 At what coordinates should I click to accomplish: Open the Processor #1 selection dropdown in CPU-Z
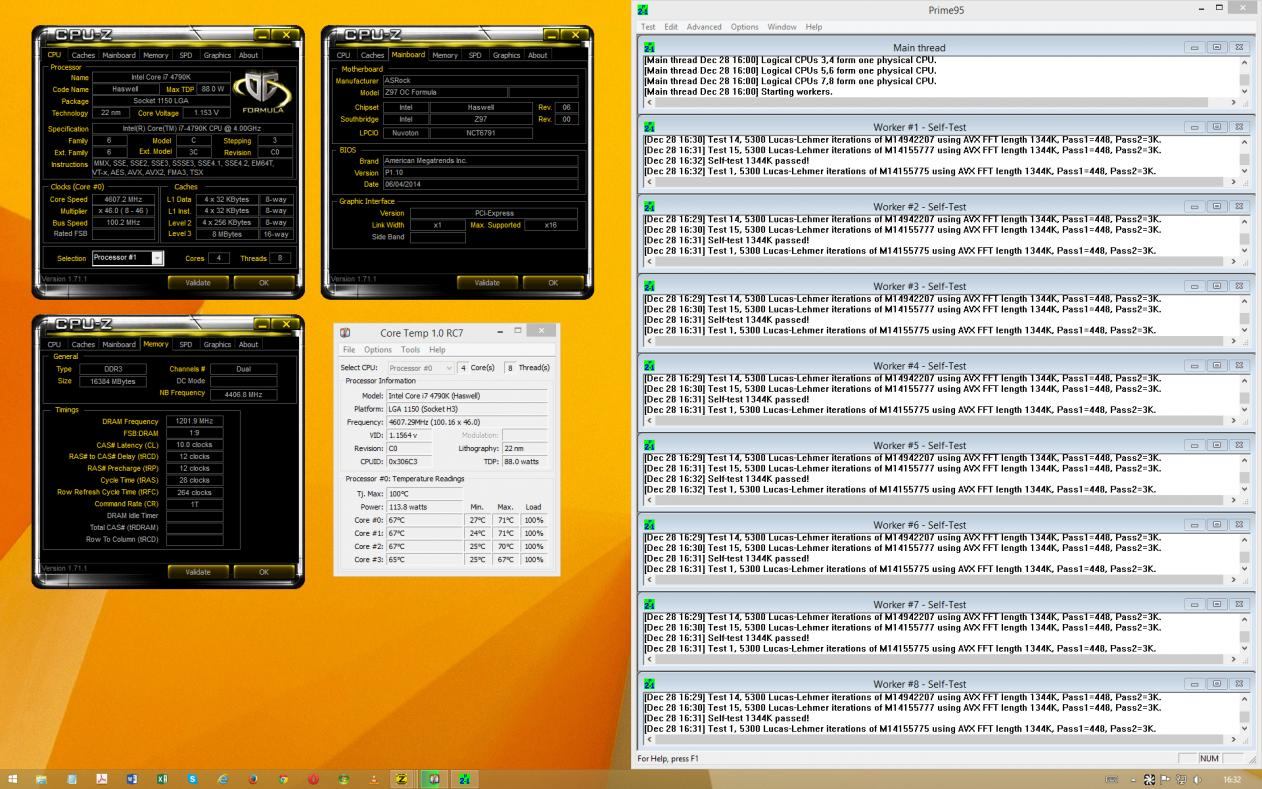[x=157, y=258]
